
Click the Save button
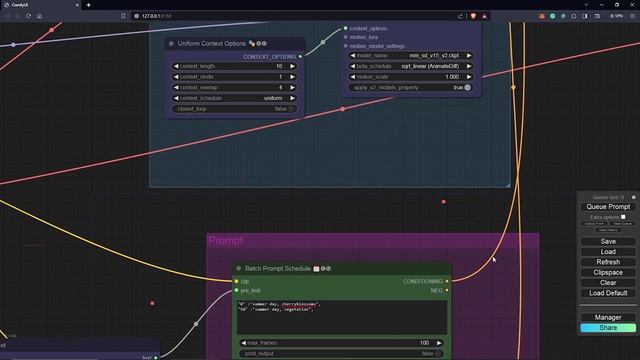pos(608,242)
